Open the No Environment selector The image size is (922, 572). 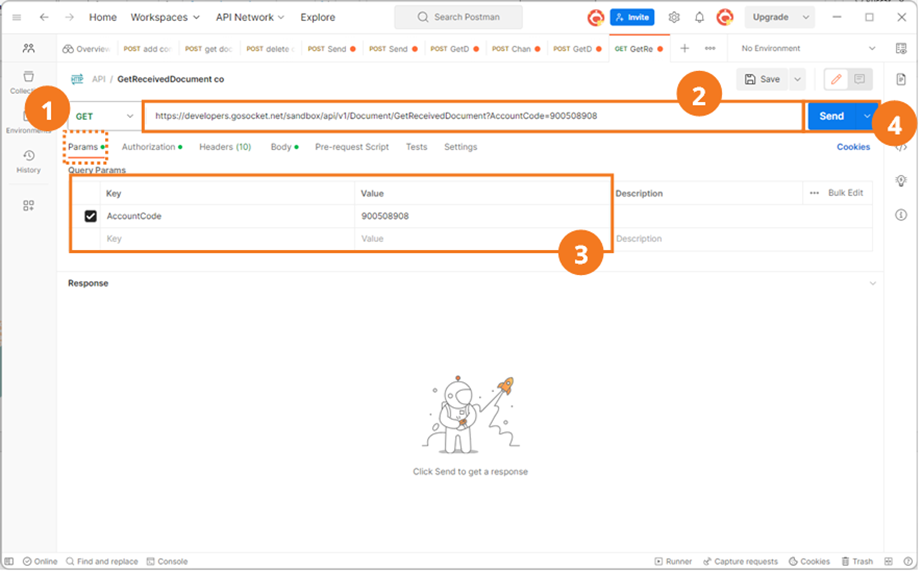pyautogui.click(x=807, y=48)
